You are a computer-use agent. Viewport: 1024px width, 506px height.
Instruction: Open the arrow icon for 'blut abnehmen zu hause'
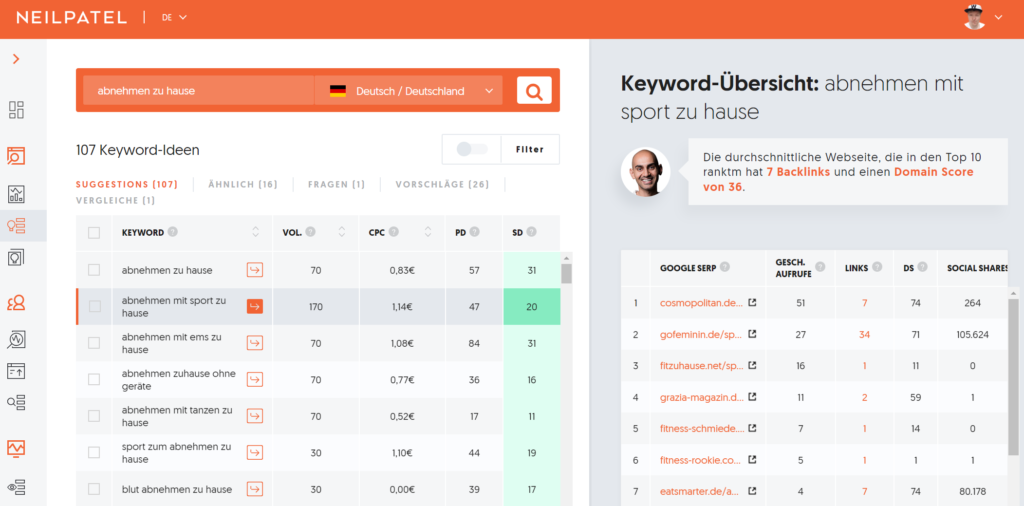coord(255,489)
